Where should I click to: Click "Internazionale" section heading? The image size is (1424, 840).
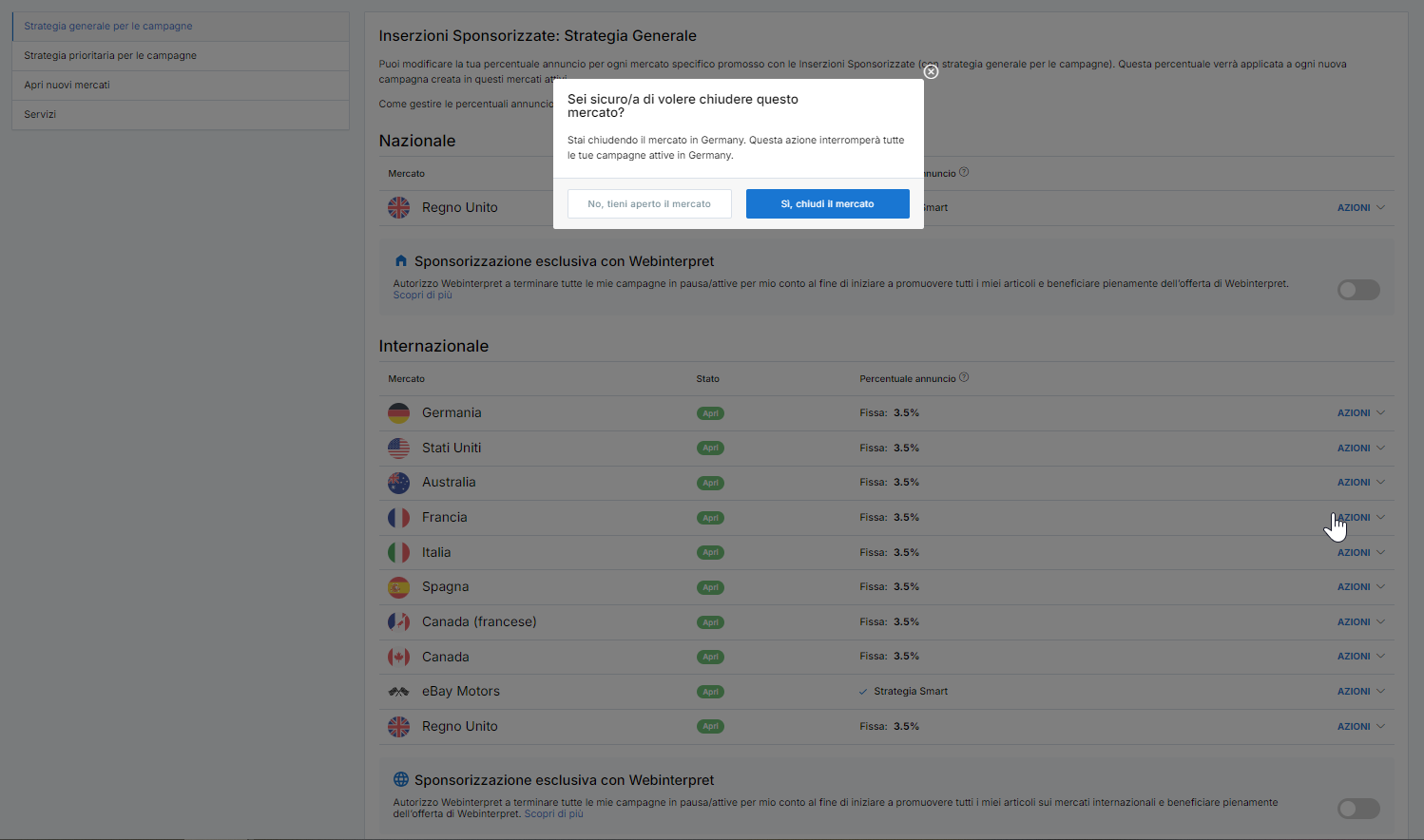tap(433, 347)
